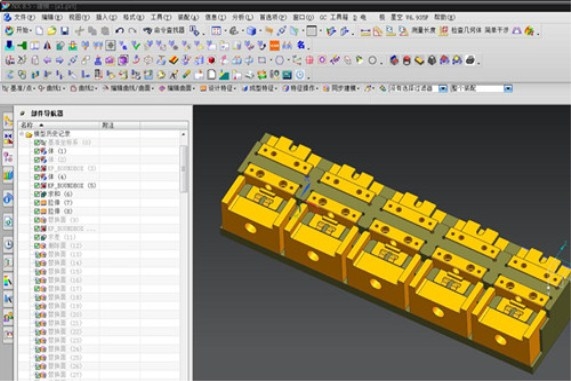571x381 pixels.
Task: Click the 编辑曲面 toolbar button
Action: click(176, 89)
